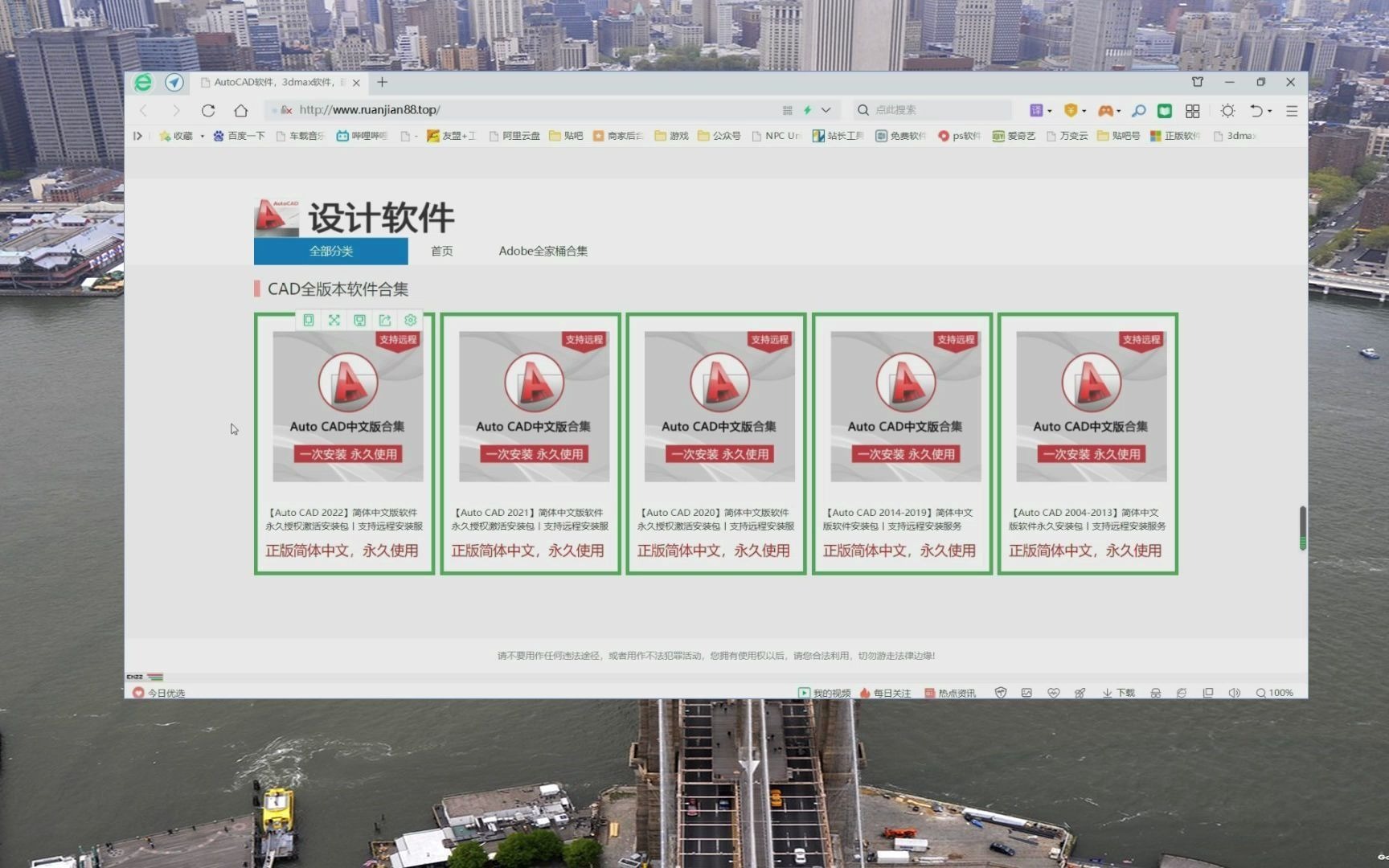This screenshot has height=868, width=1389.
Task: Select the 全部分类 navigation tab
Action: pos(331,251)
